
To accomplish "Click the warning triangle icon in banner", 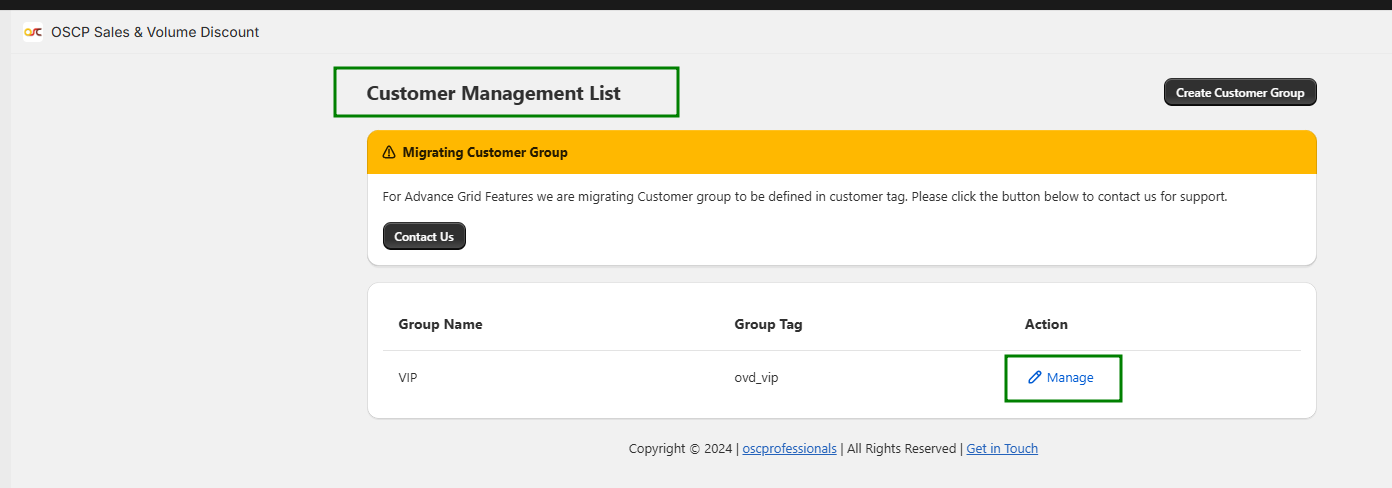I will coord(389,153).
